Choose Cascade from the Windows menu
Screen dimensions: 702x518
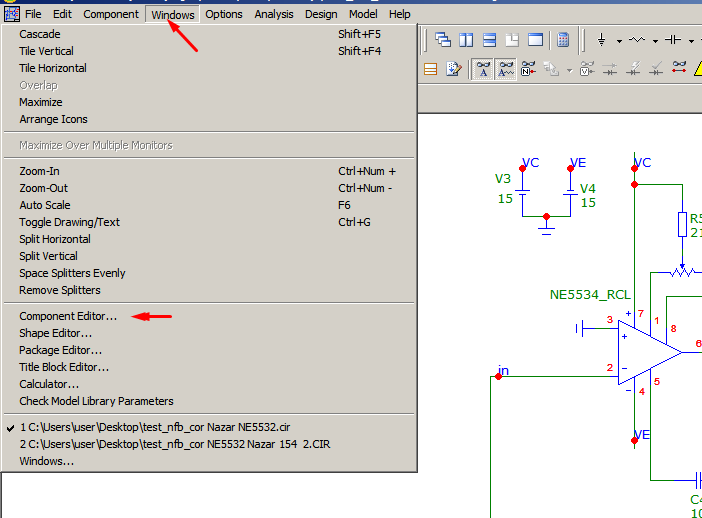pyautogui.click(x=209, y=34)
